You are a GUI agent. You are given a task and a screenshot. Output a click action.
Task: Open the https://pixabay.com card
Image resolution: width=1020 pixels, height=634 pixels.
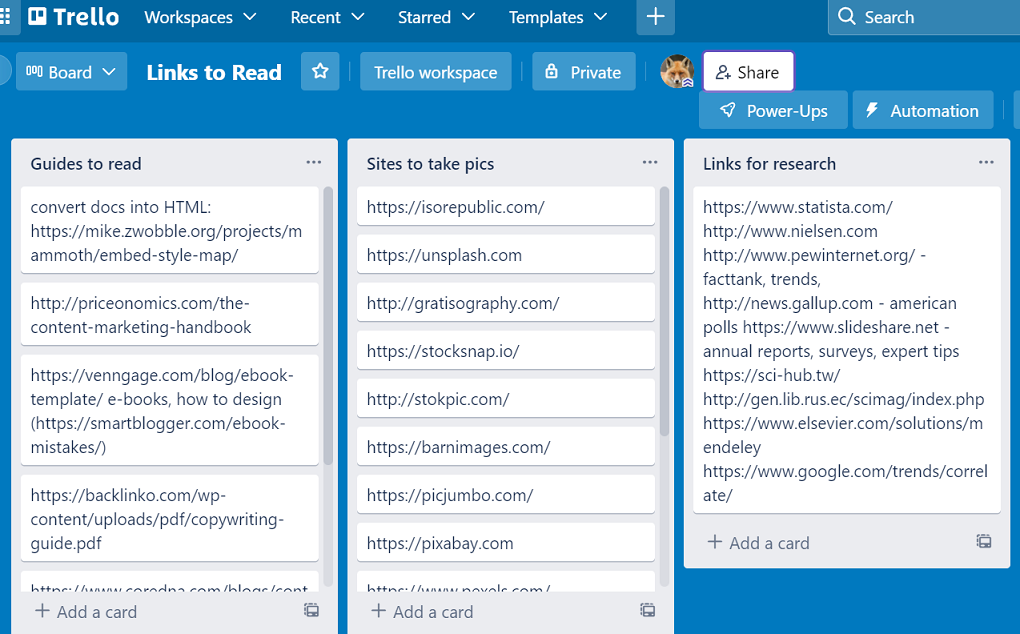[x=505, y=543]
